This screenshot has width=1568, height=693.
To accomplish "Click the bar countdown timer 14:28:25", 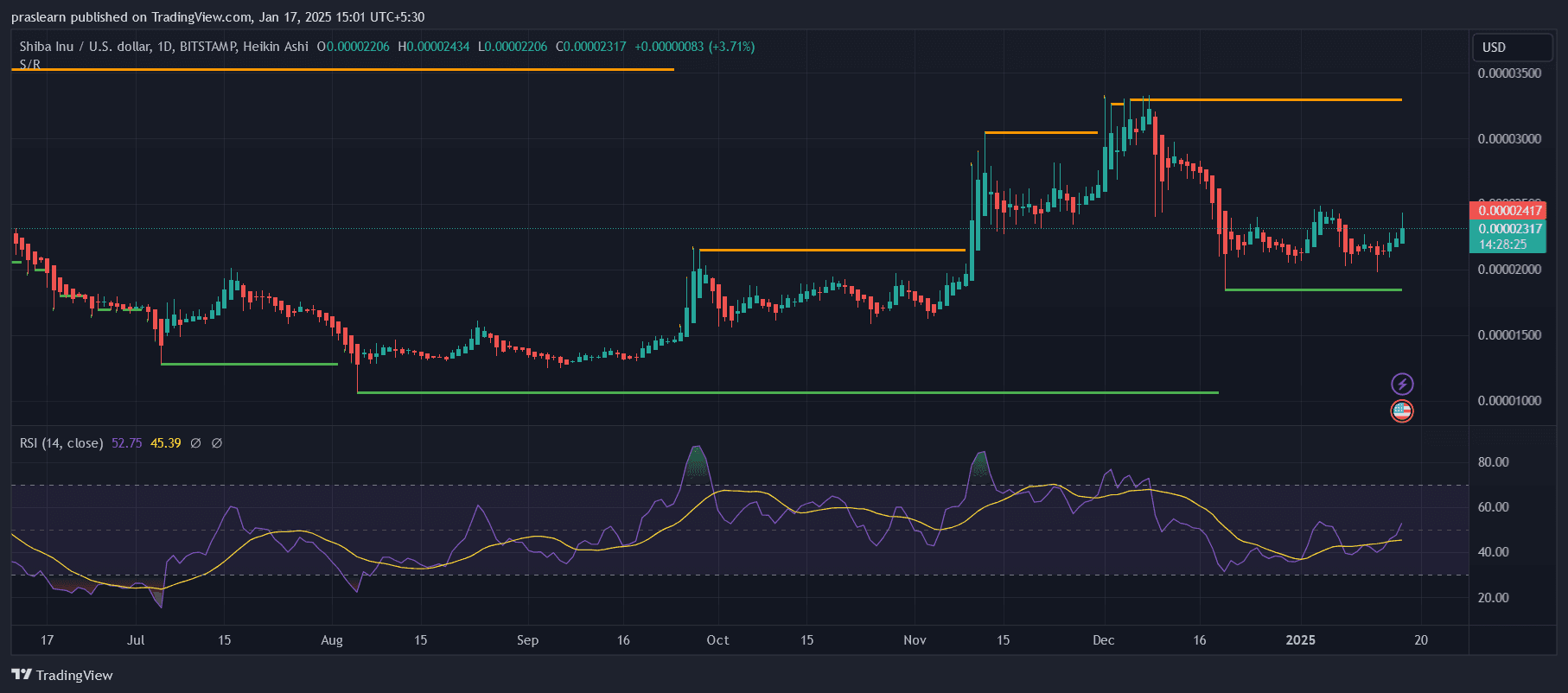I will [x=1503, y=245].
